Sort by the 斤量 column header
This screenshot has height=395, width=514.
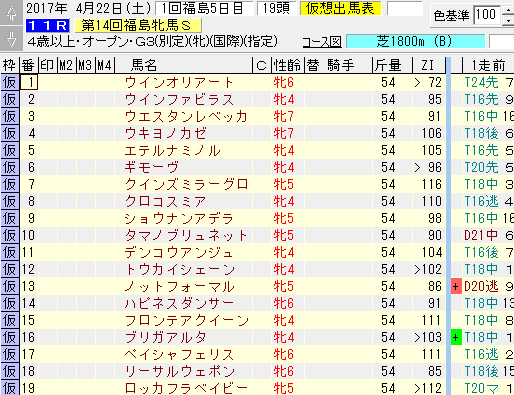point(392,65)
